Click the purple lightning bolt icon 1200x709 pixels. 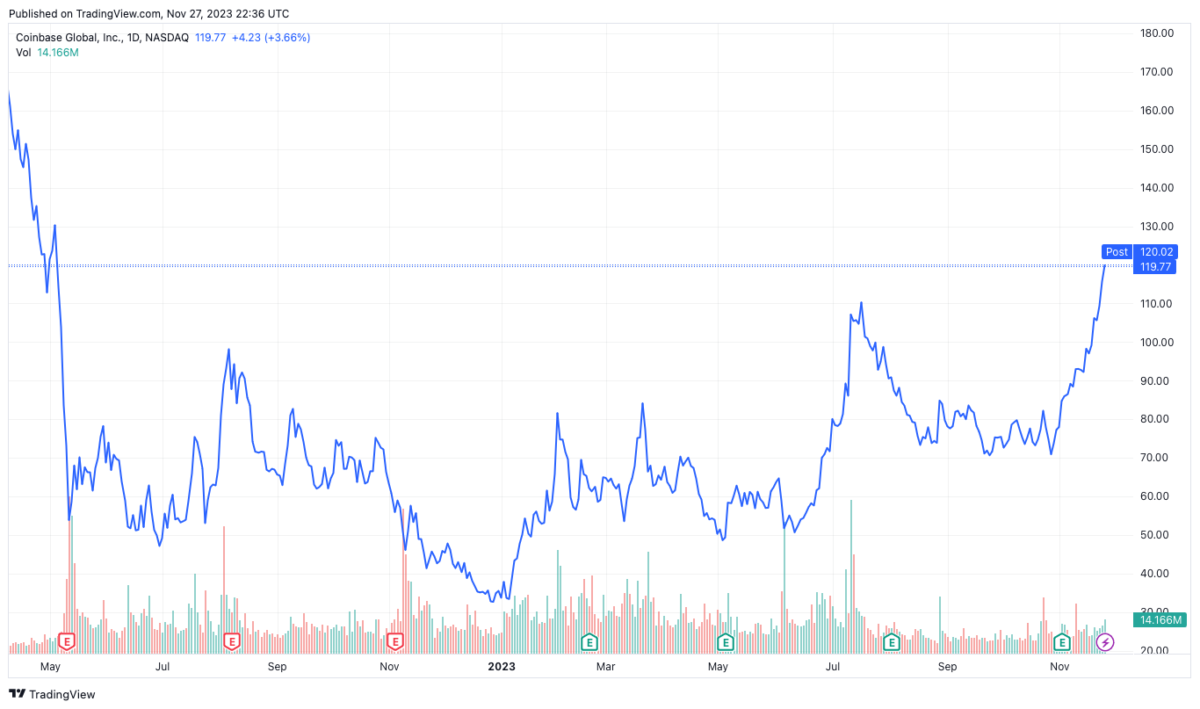(1105, 641)
